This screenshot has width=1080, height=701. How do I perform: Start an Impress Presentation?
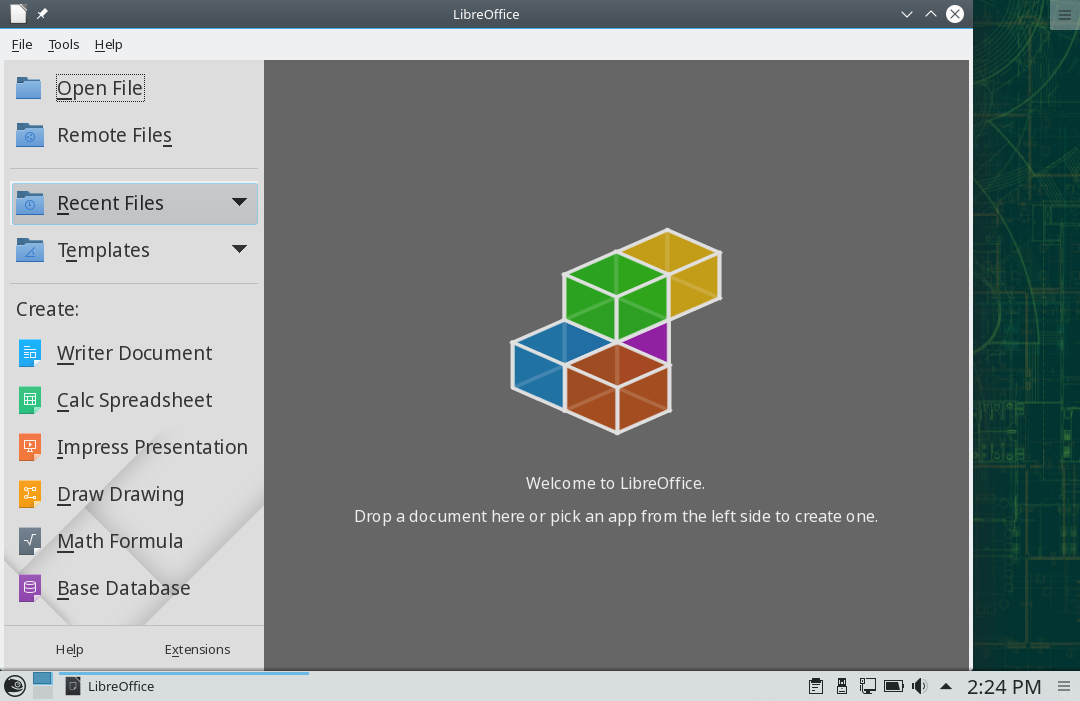pos(152,447)
